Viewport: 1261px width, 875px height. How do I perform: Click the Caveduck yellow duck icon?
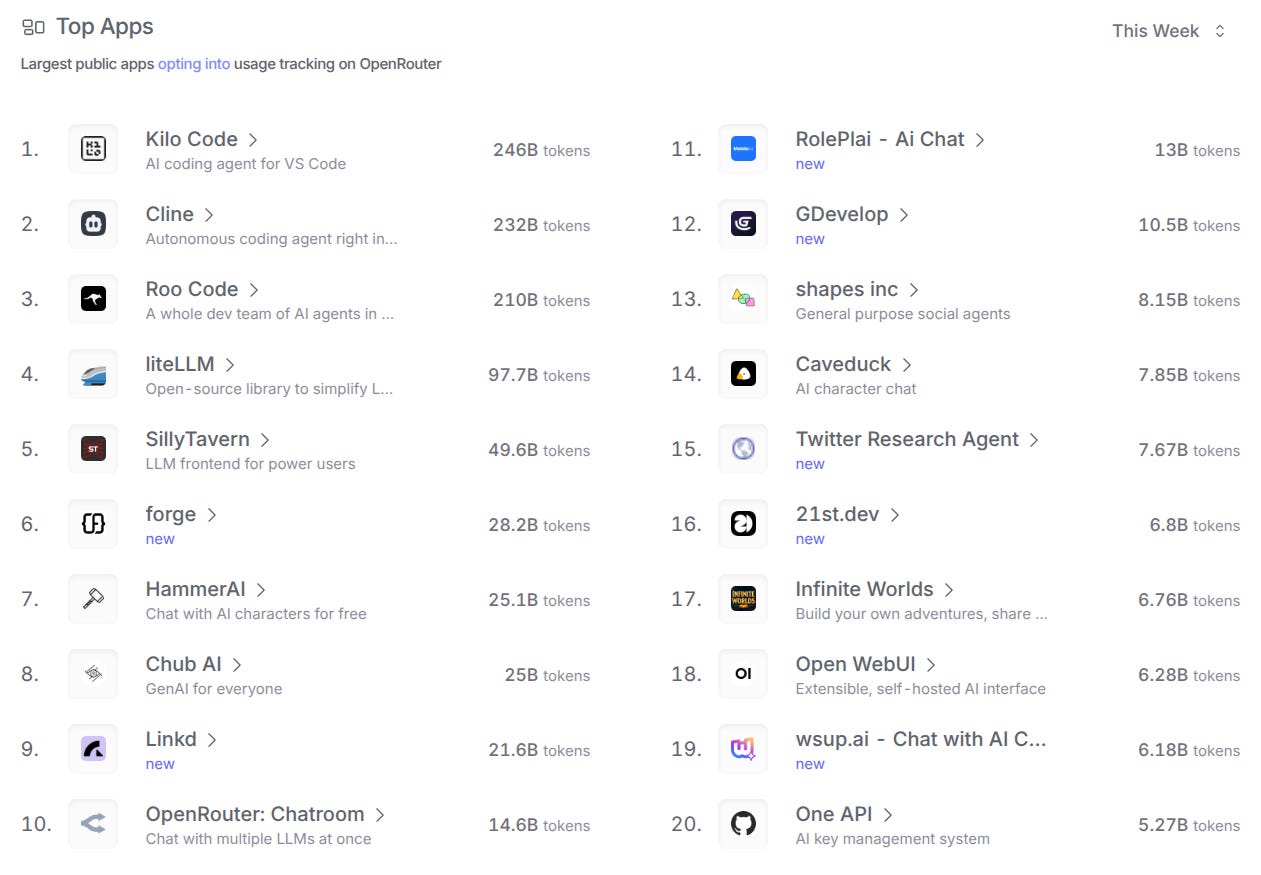point(743,374)
